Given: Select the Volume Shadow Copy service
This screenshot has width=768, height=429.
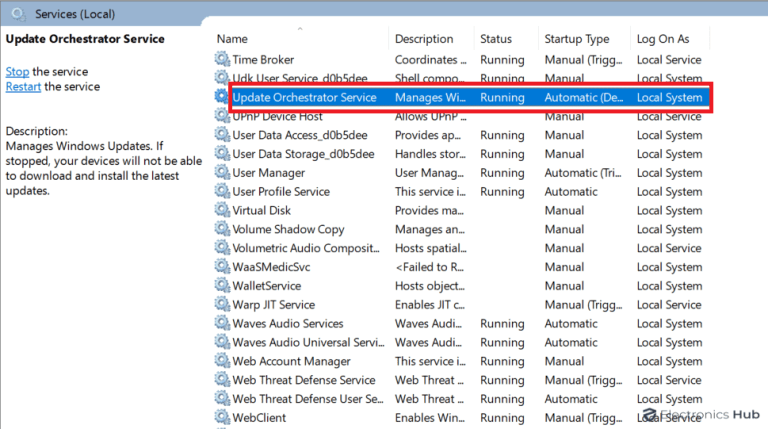Looking at the screenshot, I should pos(288,230).
